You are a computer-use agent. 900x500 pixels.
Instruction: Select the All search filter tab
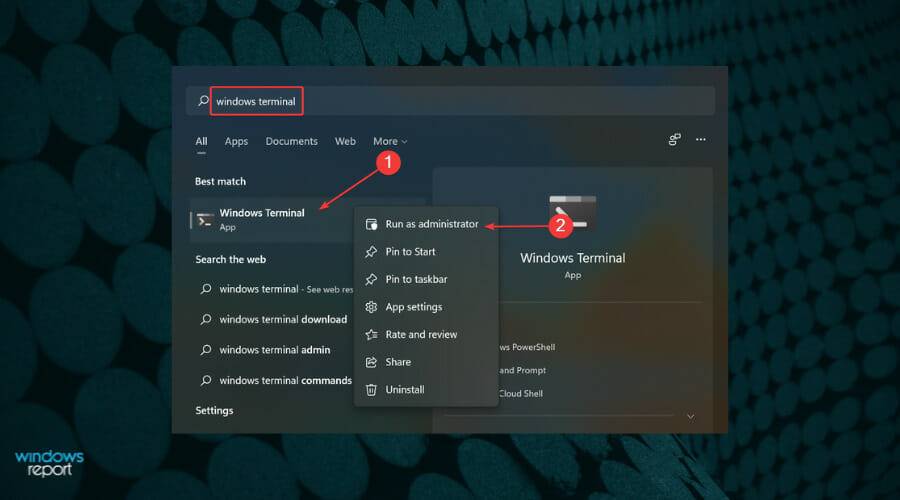pyautogui.click(x=201, y=141)
